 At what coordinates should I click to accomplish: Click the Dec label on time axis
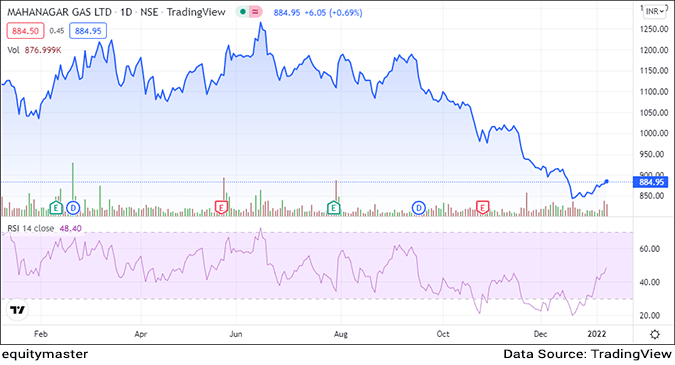(x=540, y=334)
